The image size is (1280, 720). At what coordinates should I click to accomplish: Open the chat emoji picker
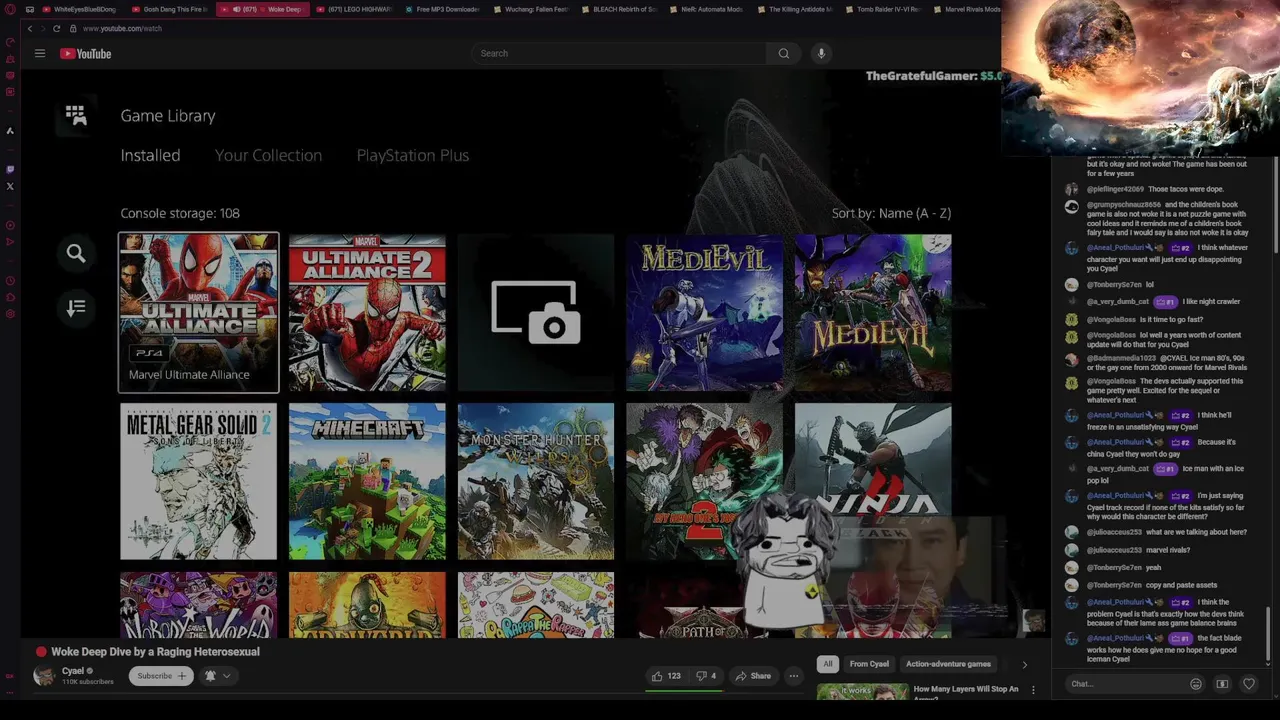pyautogui.click(x=1196, y=684)
